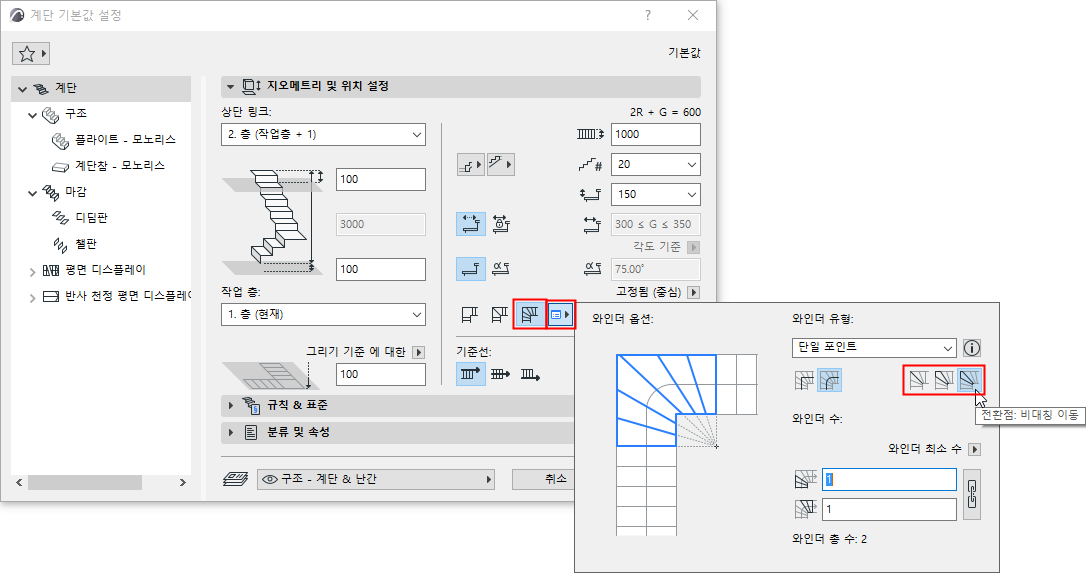This screenshot has height=573, width=1086.
Task: Open the 고정됨 (중심) arrow menu
Action: coord(693,292)
